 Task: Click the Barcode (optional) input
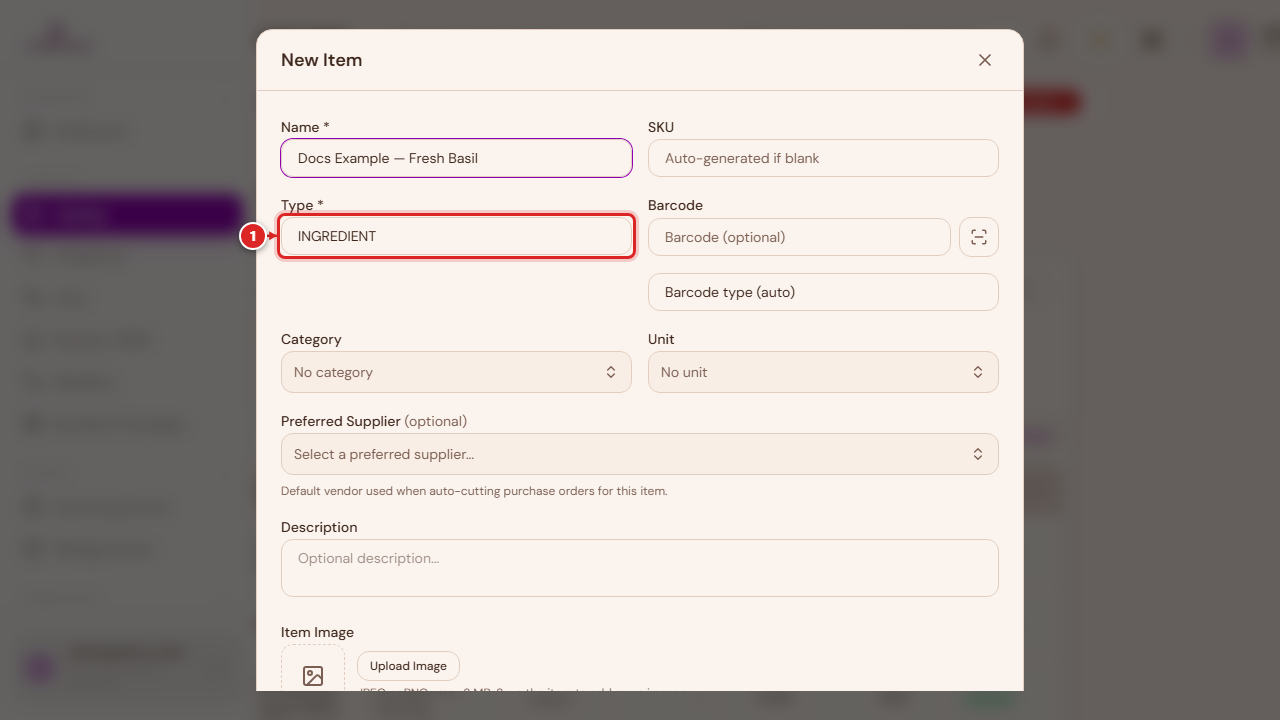799,237
